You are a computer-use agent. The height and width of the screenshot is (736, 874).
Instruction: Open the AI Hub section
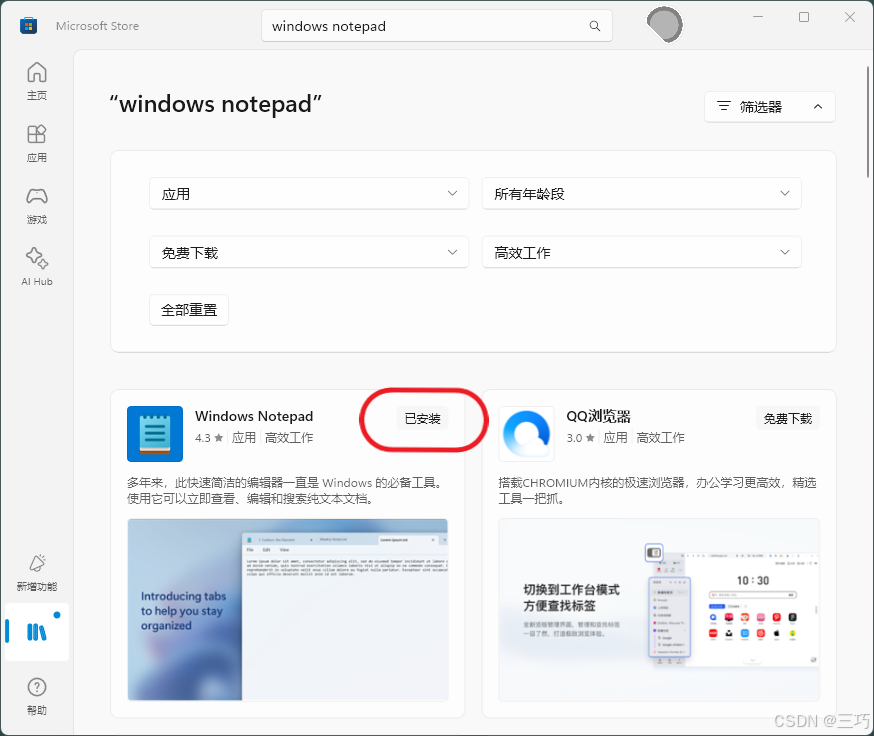(x=37, y=267)
